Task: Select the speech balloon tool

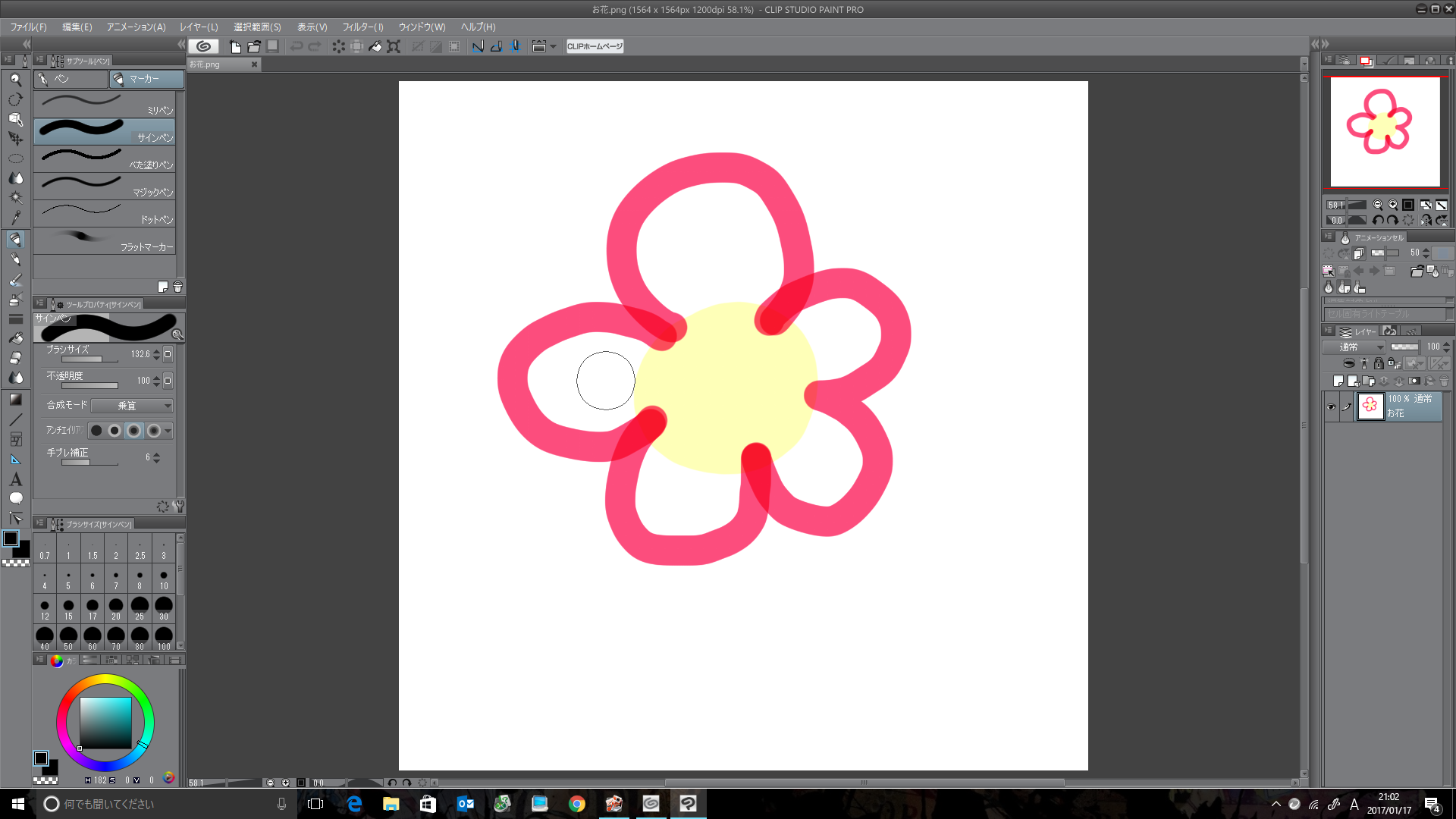Action: coord(15,499)
